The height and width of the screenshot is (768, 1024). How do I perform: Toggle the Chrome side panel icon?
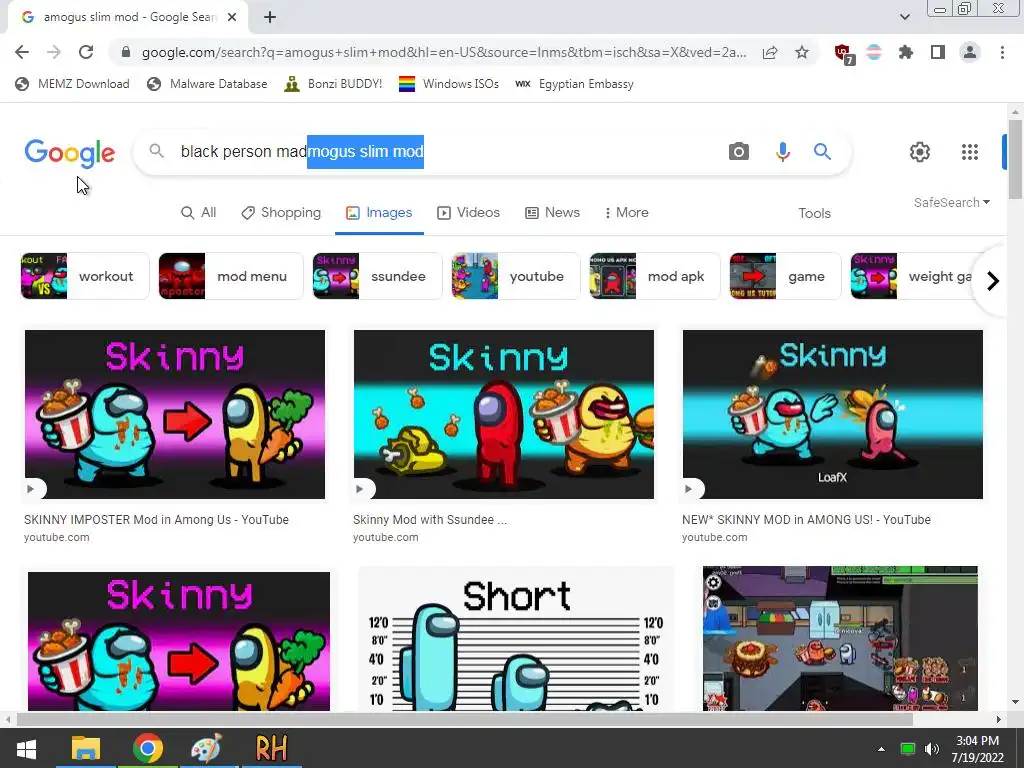point(938,52)
